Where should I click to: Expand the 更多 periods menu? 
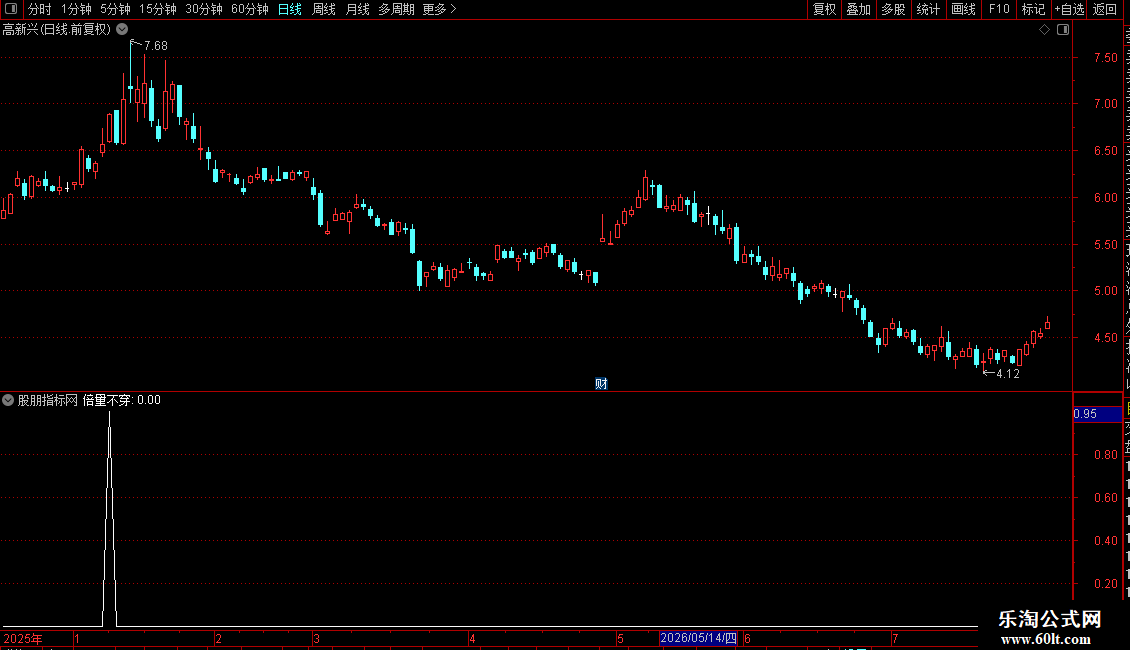tap(439, 9)
